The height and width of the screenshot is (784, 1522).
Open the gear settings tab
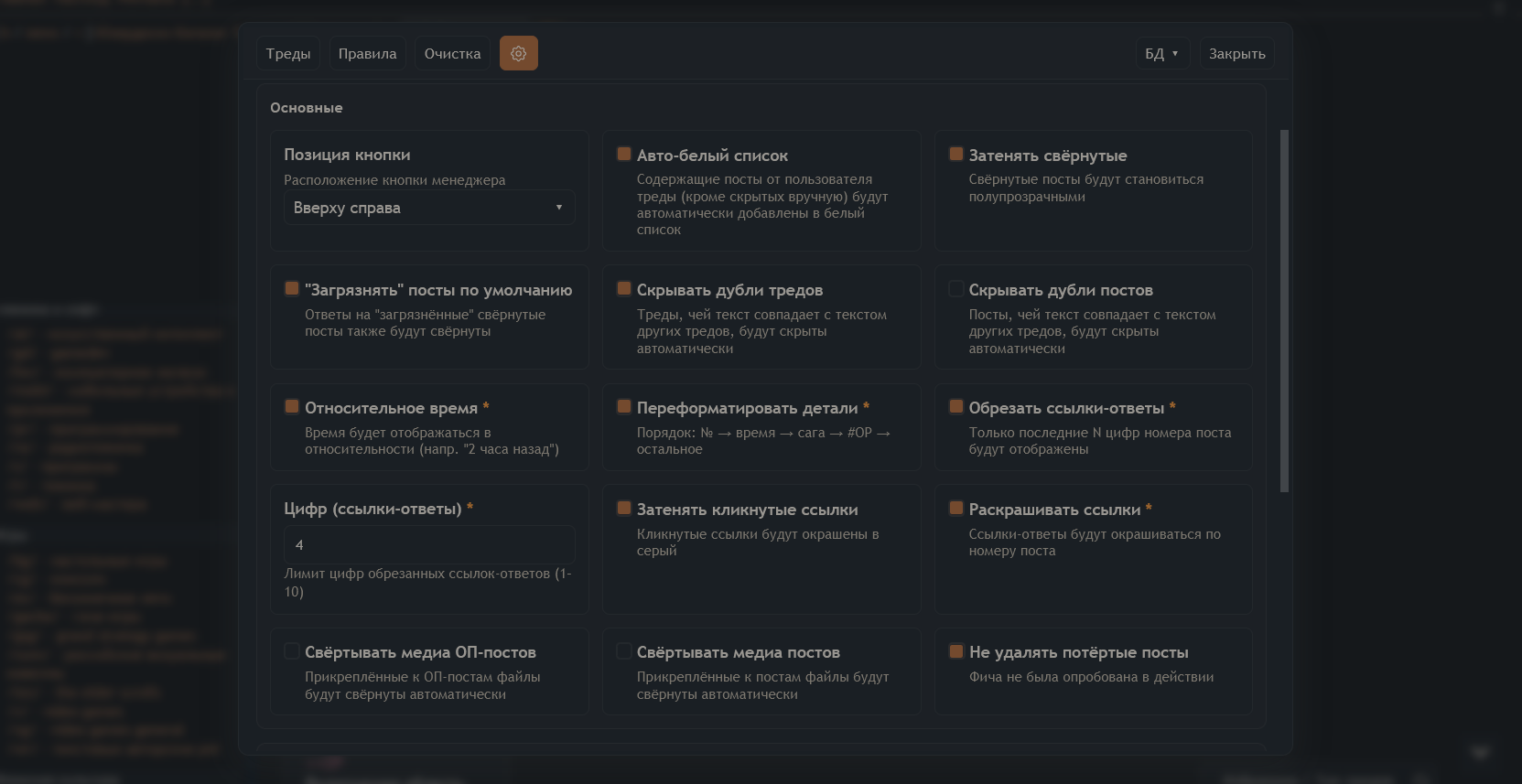pyautogui.click(x=518, y=54)
